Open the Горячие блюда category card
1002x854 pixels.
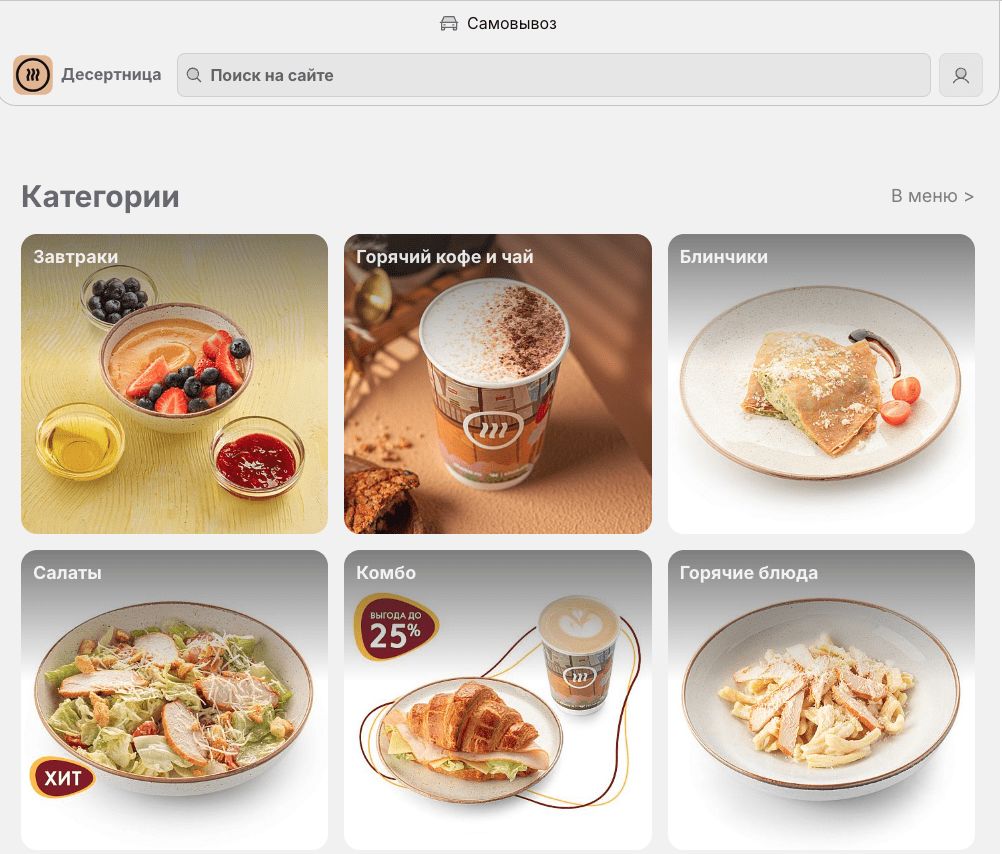[x=821, y=700]
